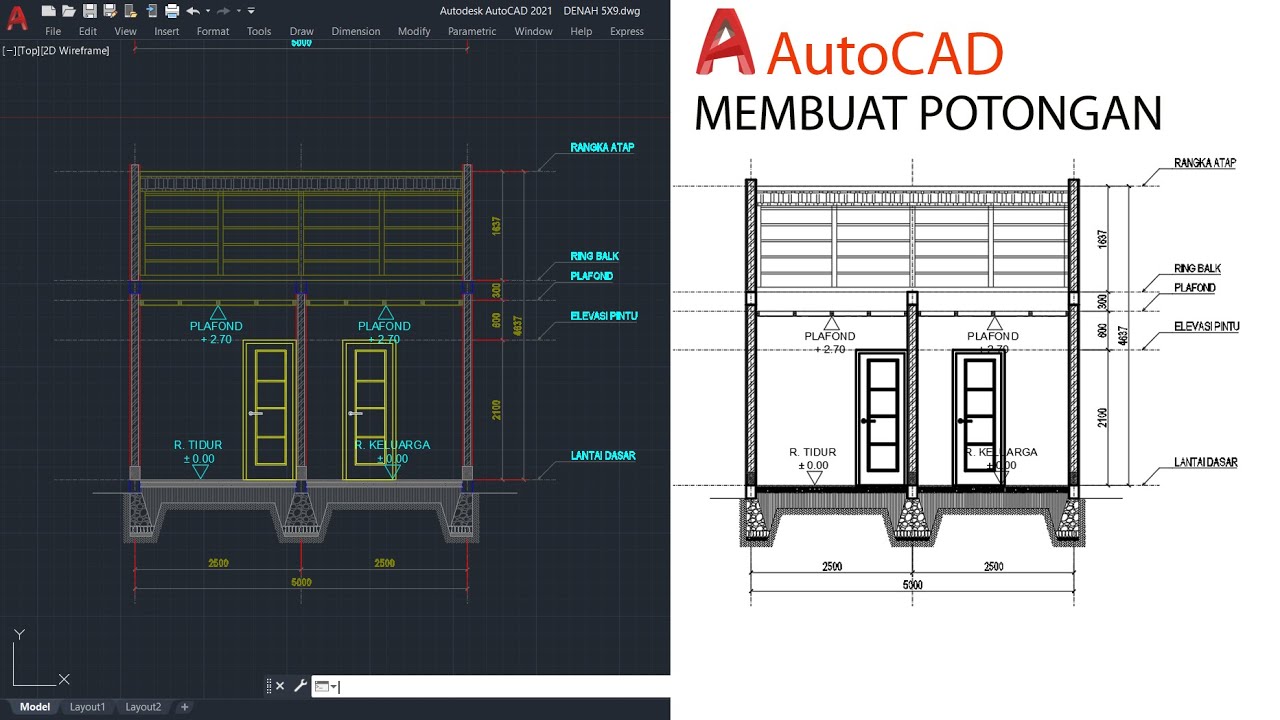Expand the Redo history dropdown arrow
This screenshot has width=1280, height=720.
tap(239, 11)
